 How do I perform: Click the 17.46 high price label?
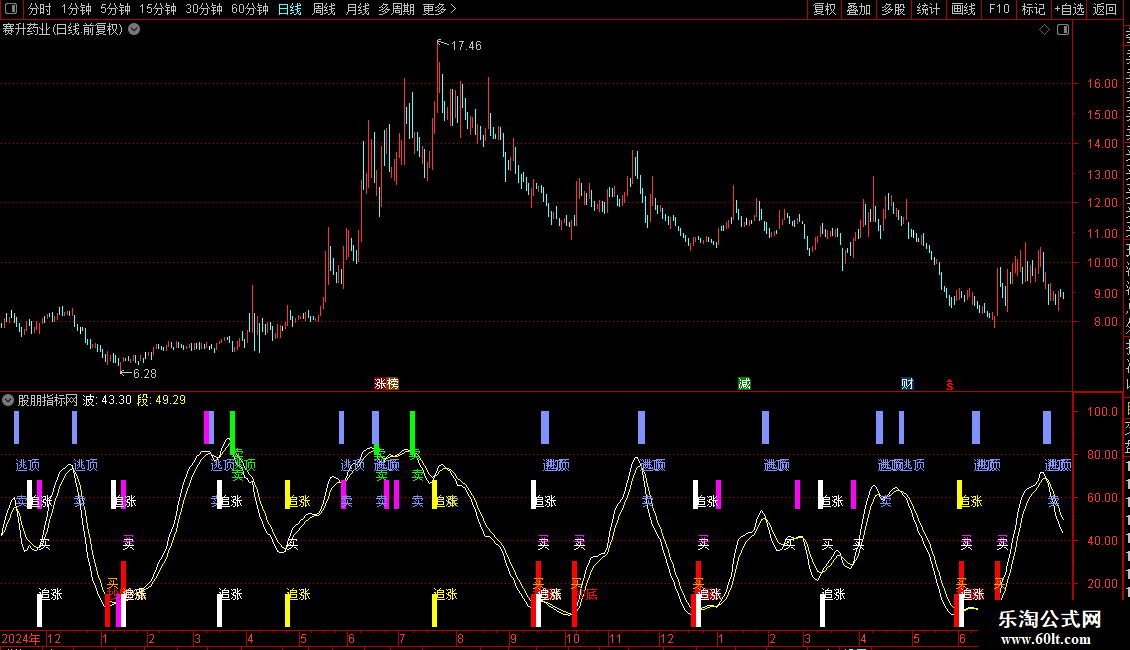tap(466, 46)
